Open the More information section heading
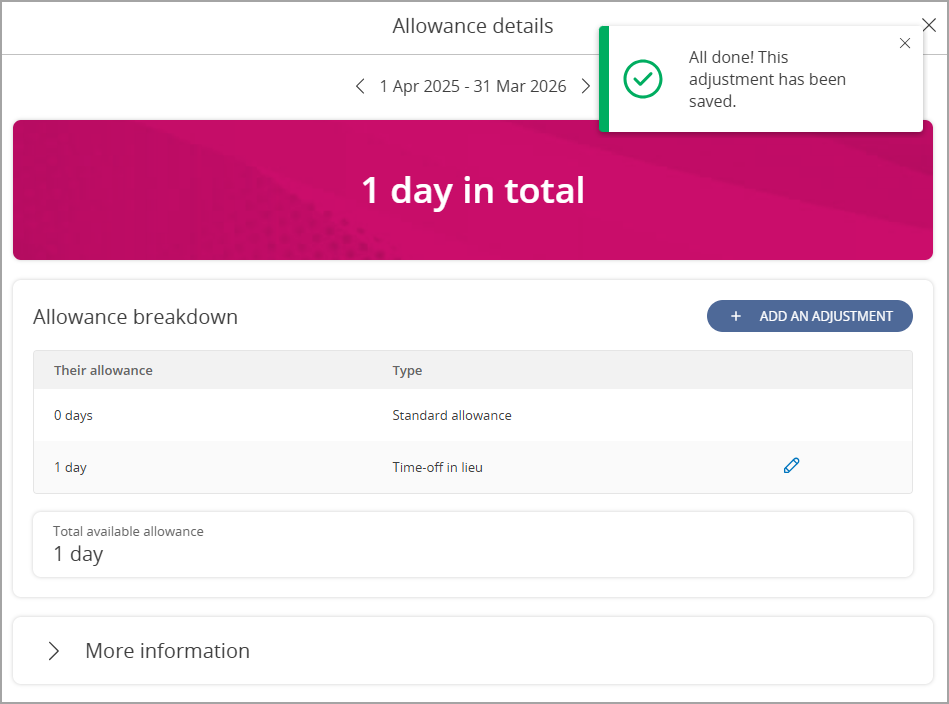 click(167, 651)
